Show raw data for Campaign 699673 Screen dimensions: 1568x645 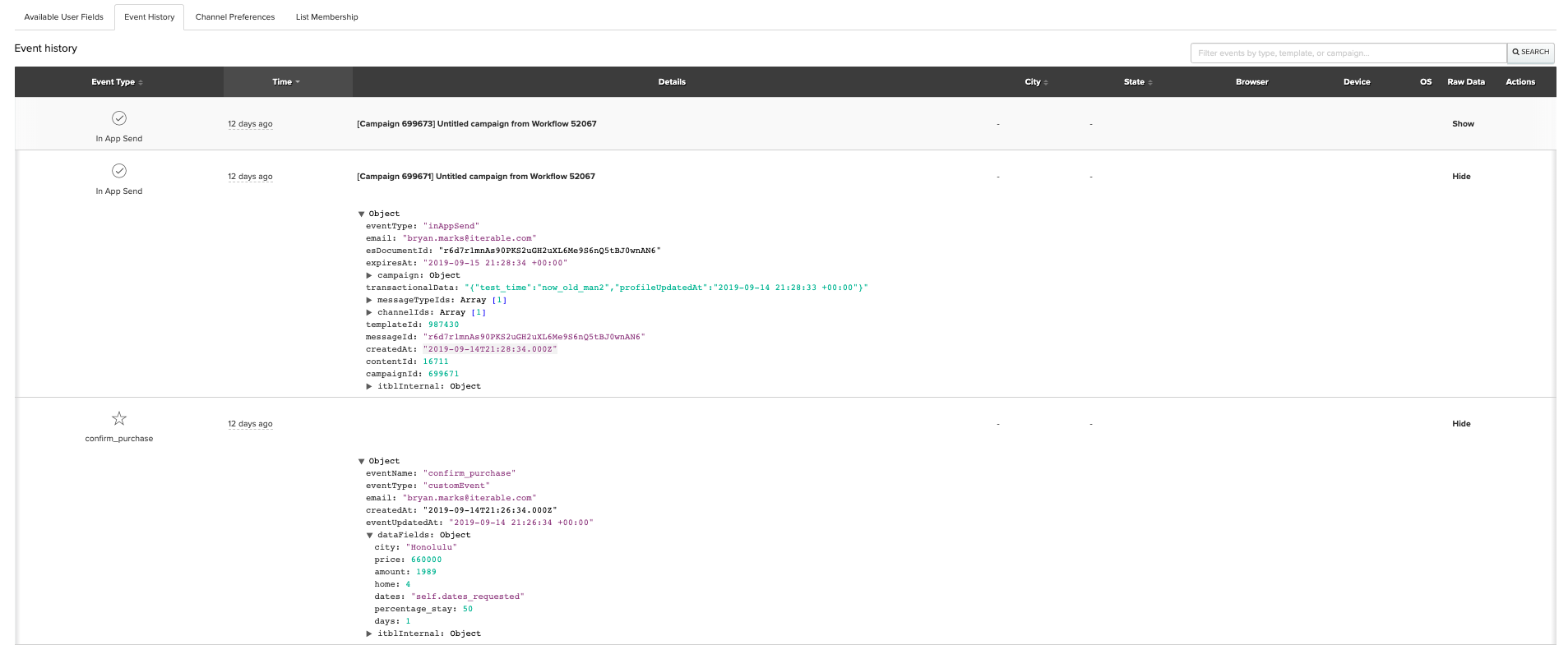tap(1462, 124)
